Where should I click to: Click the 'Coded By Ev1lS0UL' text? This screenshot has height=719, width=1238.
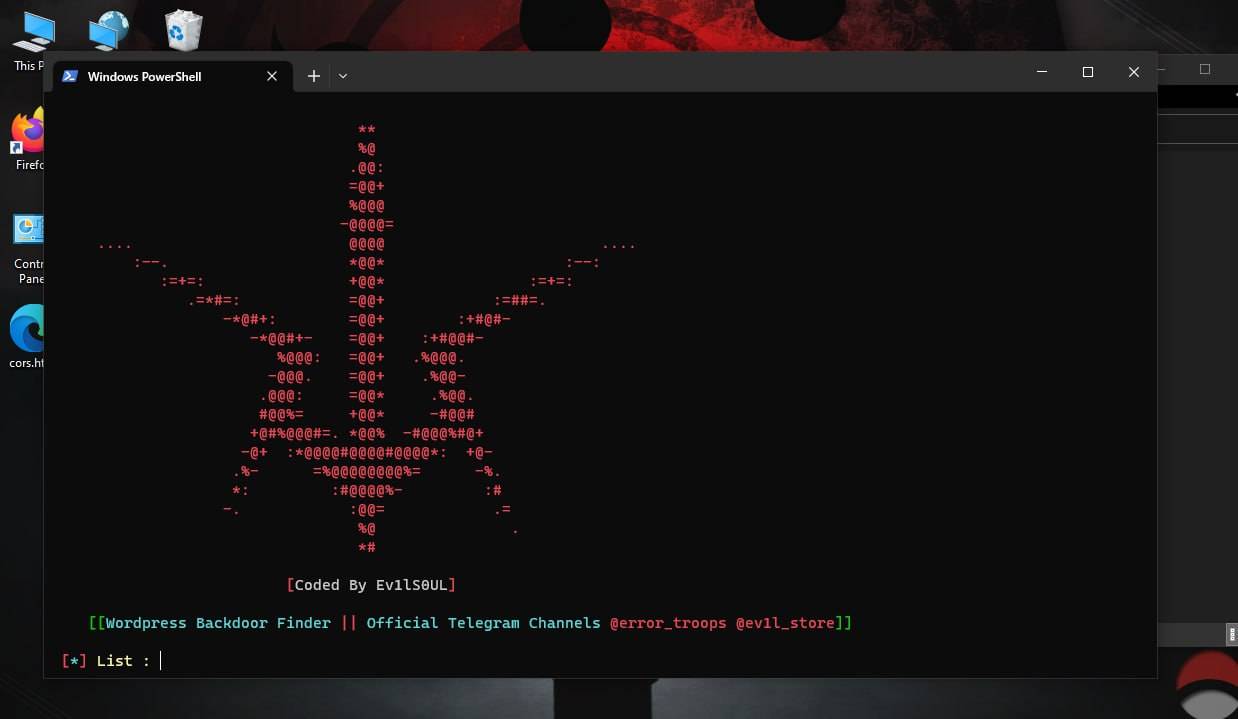[371, 585]
